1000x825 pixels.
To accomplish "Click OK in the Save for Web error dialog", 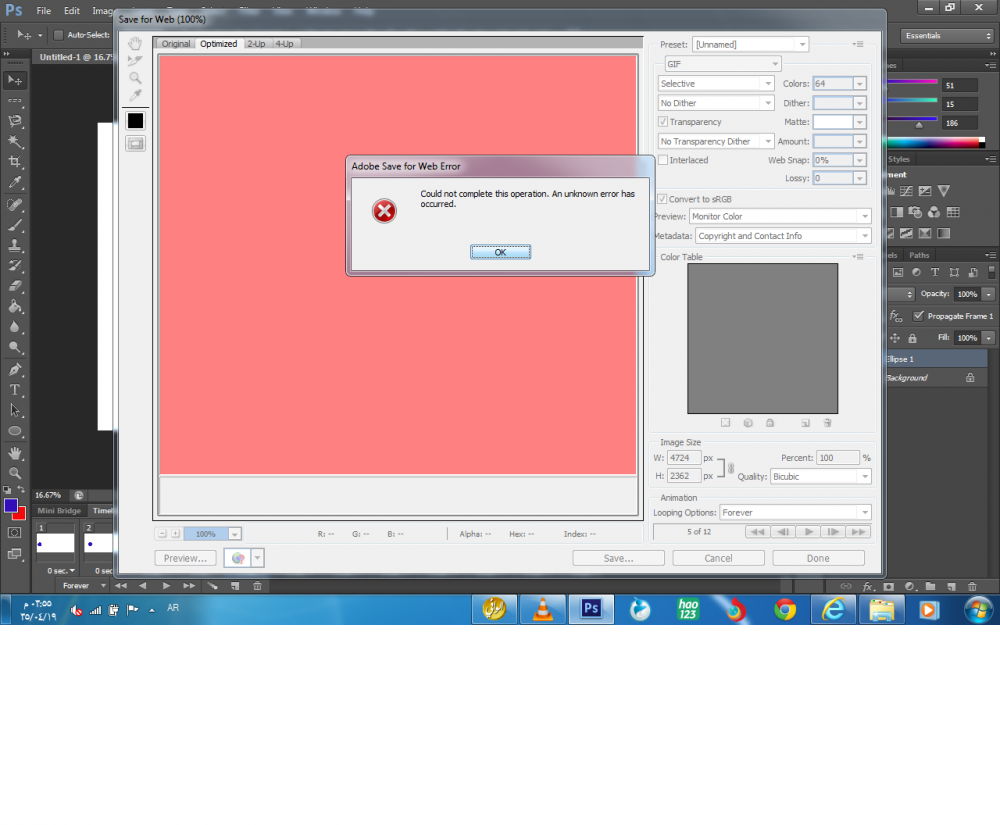I will pos(500,252).
